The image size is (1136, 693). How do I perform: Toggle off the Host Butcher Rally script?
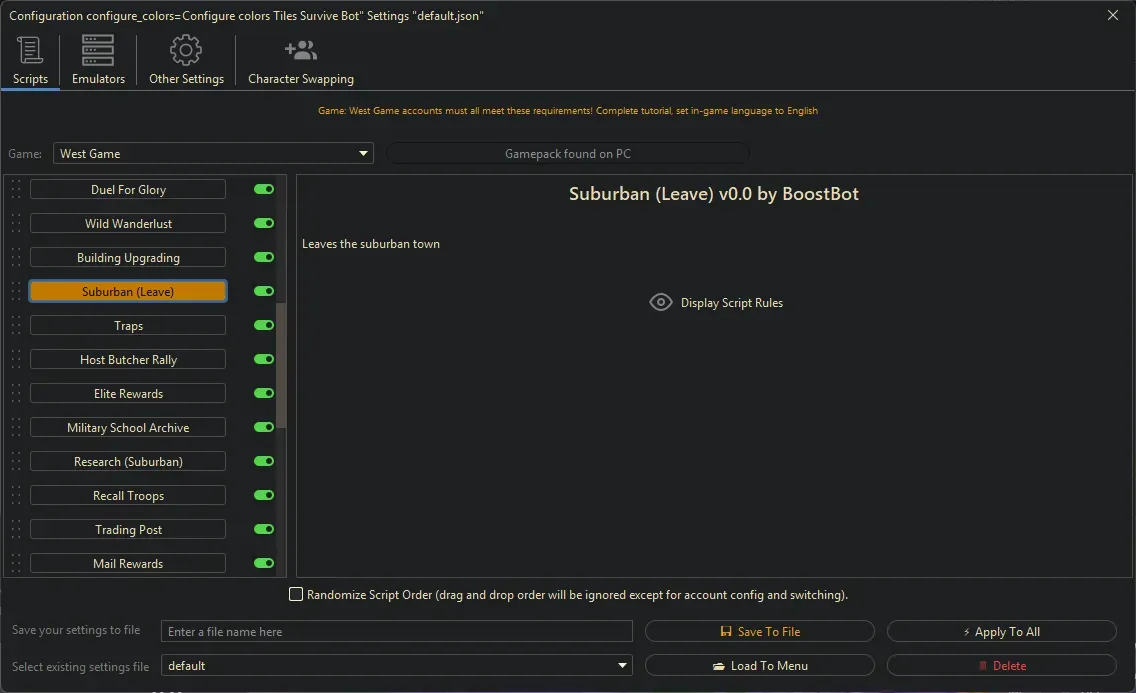point(264,359)
